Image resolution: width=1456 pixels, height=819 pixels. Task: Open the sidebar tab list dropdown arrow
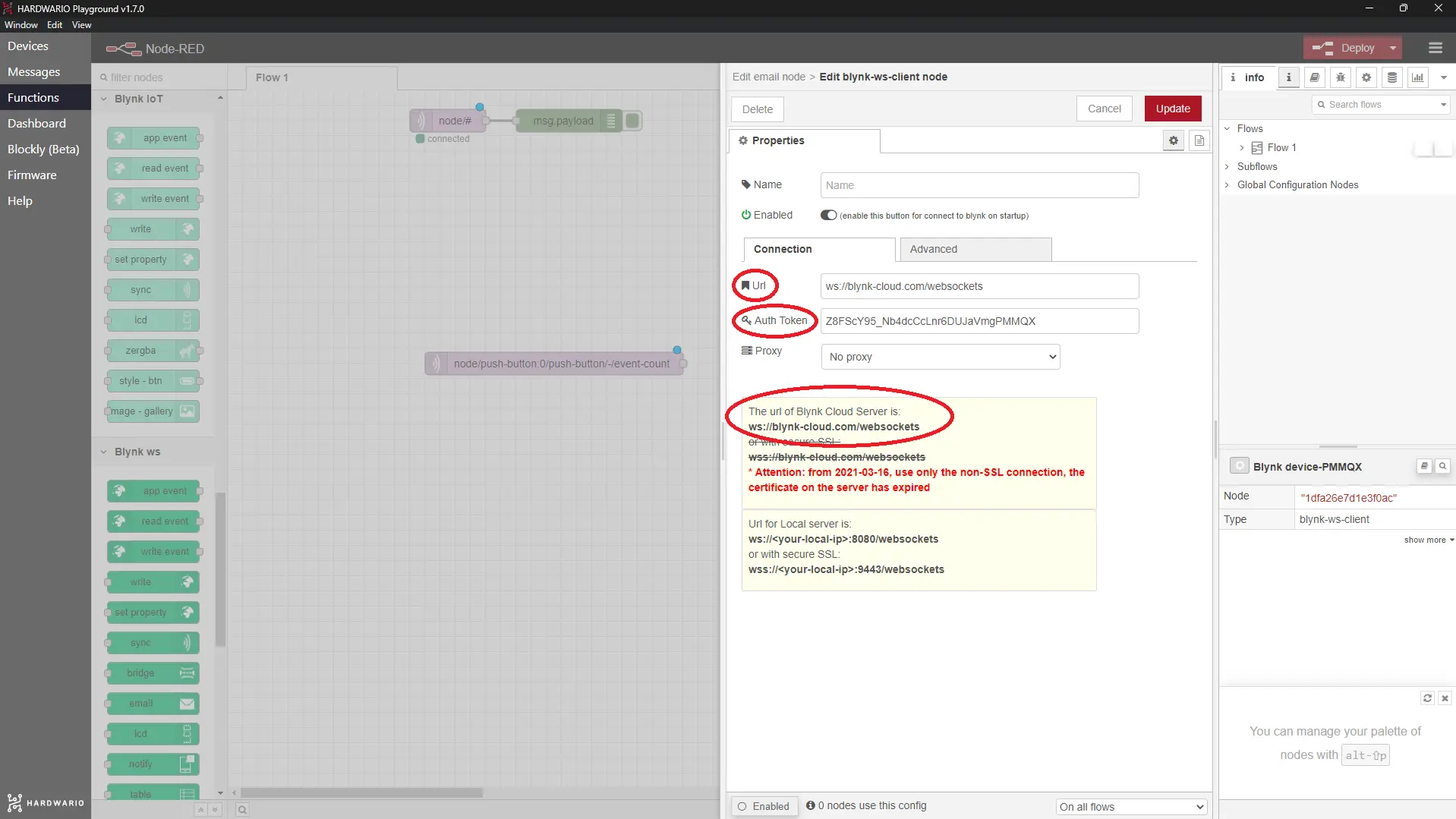[x=1444, y=77]
